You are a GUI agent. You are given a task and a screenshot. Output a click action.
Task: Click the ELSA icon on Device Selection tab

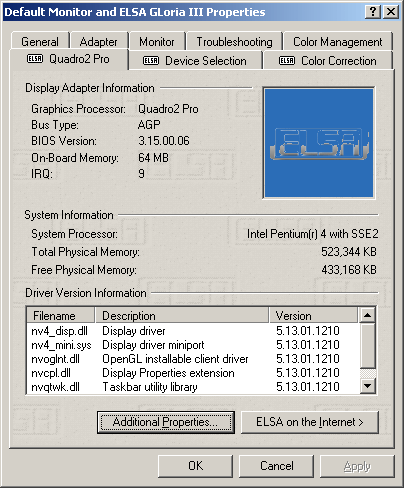(x=151, y=61)
